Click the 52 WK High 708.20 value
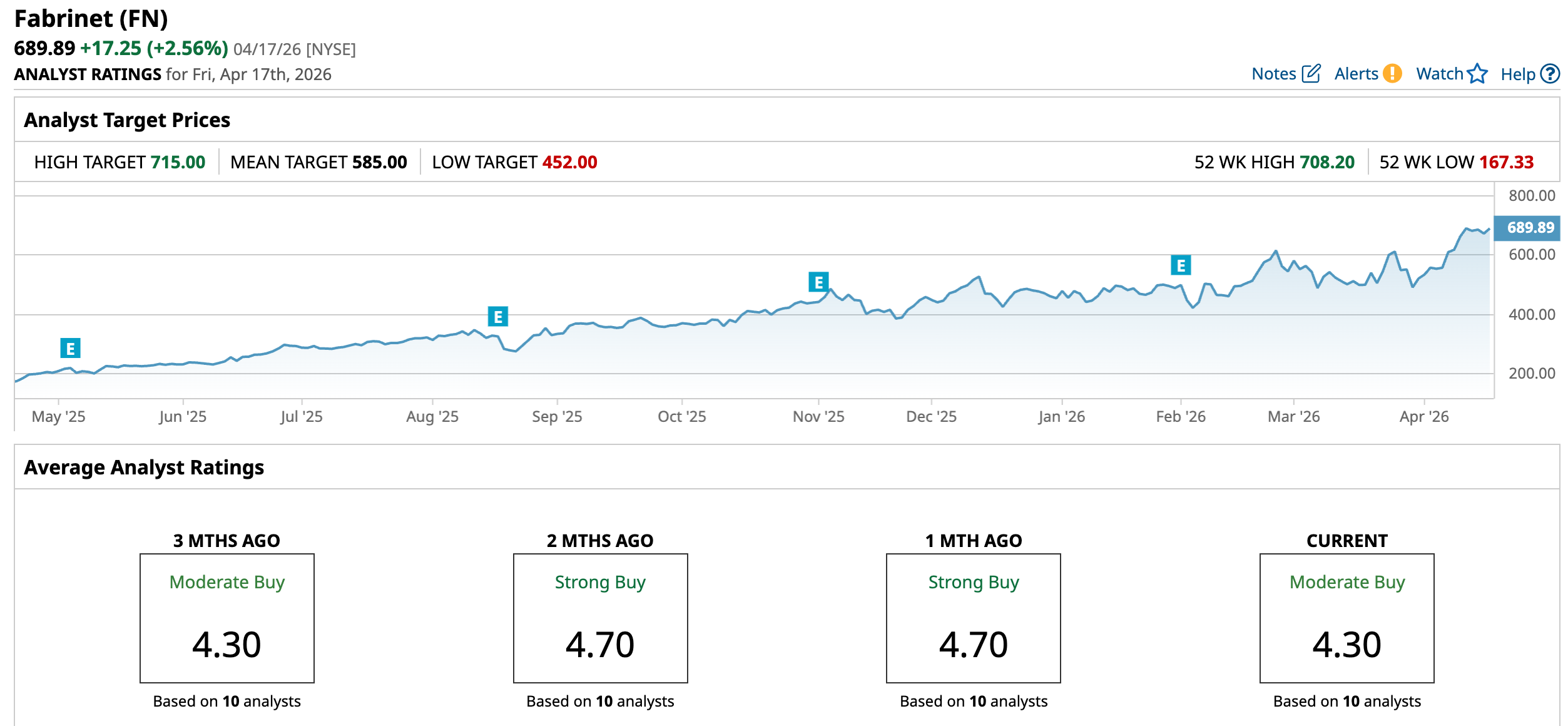Image resolution: width=1568 pixels, height=726 pixels. [1326, 162]
